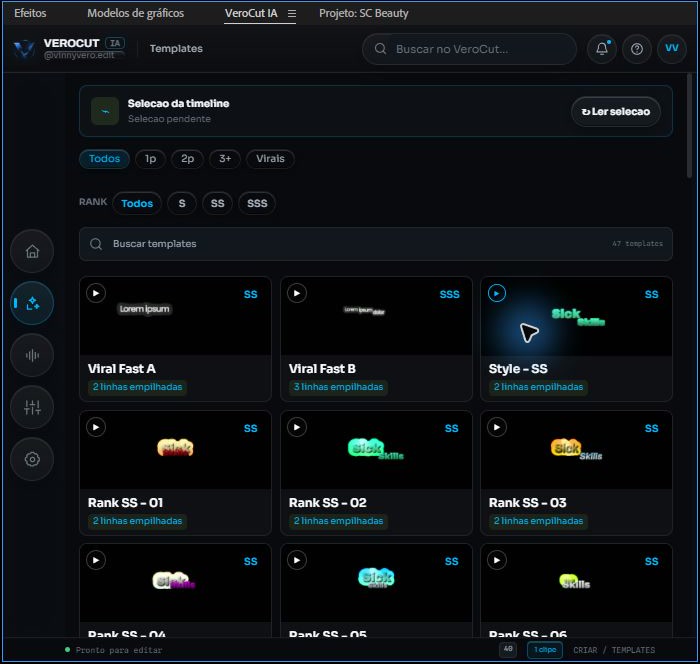Screen dimensions: 700x664
Task: Click '3 linhas empilhadas' tag on Viral Fast B
Action: [x=338, y=387]
